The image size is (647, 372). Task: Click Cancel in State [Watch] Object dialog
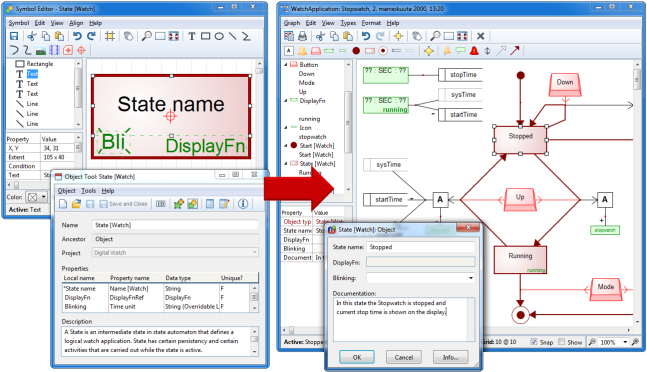coord(404,357)
